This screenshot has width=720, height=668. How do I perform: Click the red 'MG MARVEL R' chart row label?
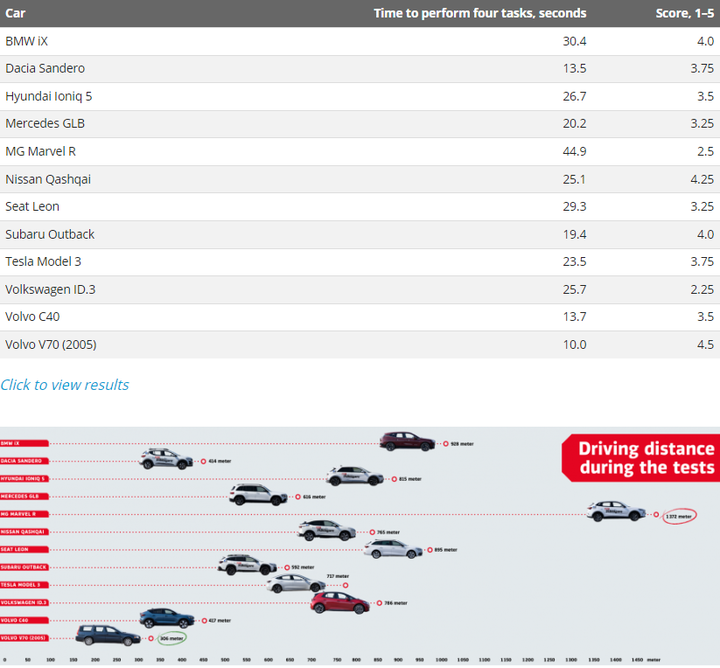tap(24, 514)
